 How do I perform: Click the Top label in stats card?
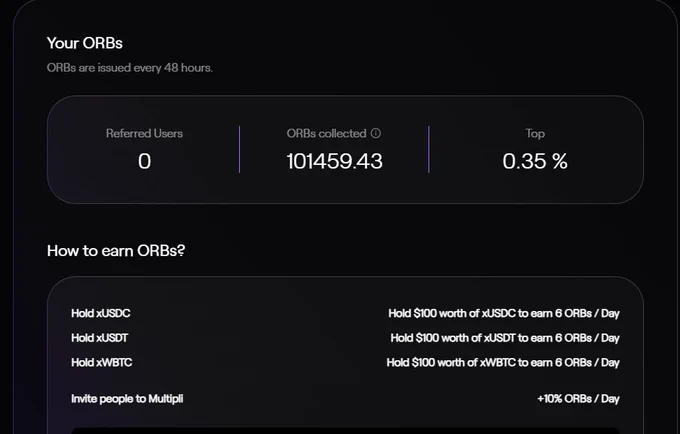click(x=535, y=134)
